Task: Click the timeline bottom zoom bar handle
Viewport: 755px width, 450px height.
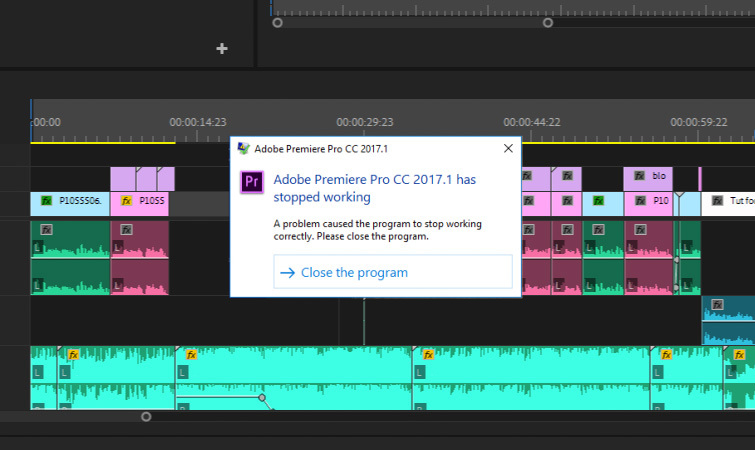Action: pos(146,416)
